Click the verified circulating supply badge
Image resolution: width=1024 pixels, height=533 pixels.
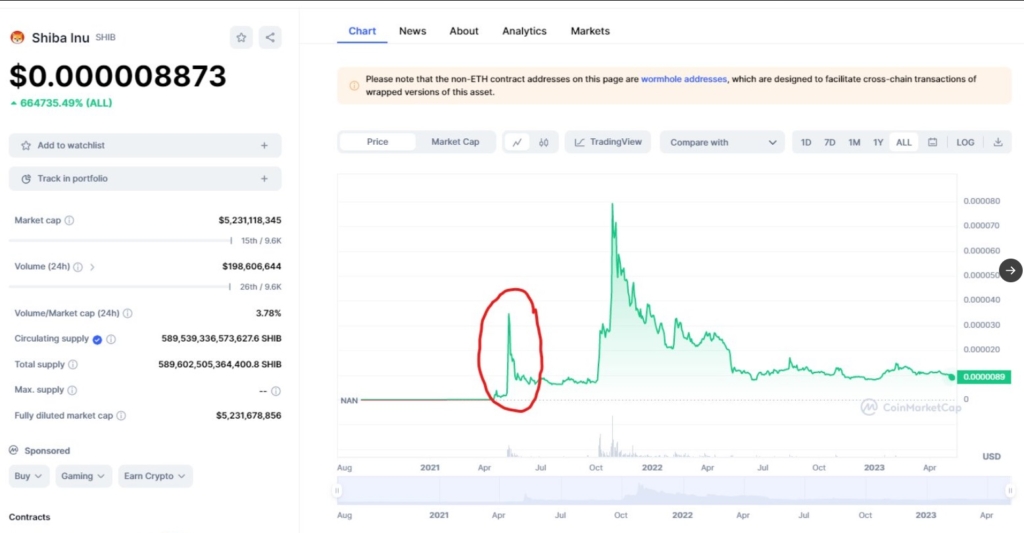(x=97, y=339)
